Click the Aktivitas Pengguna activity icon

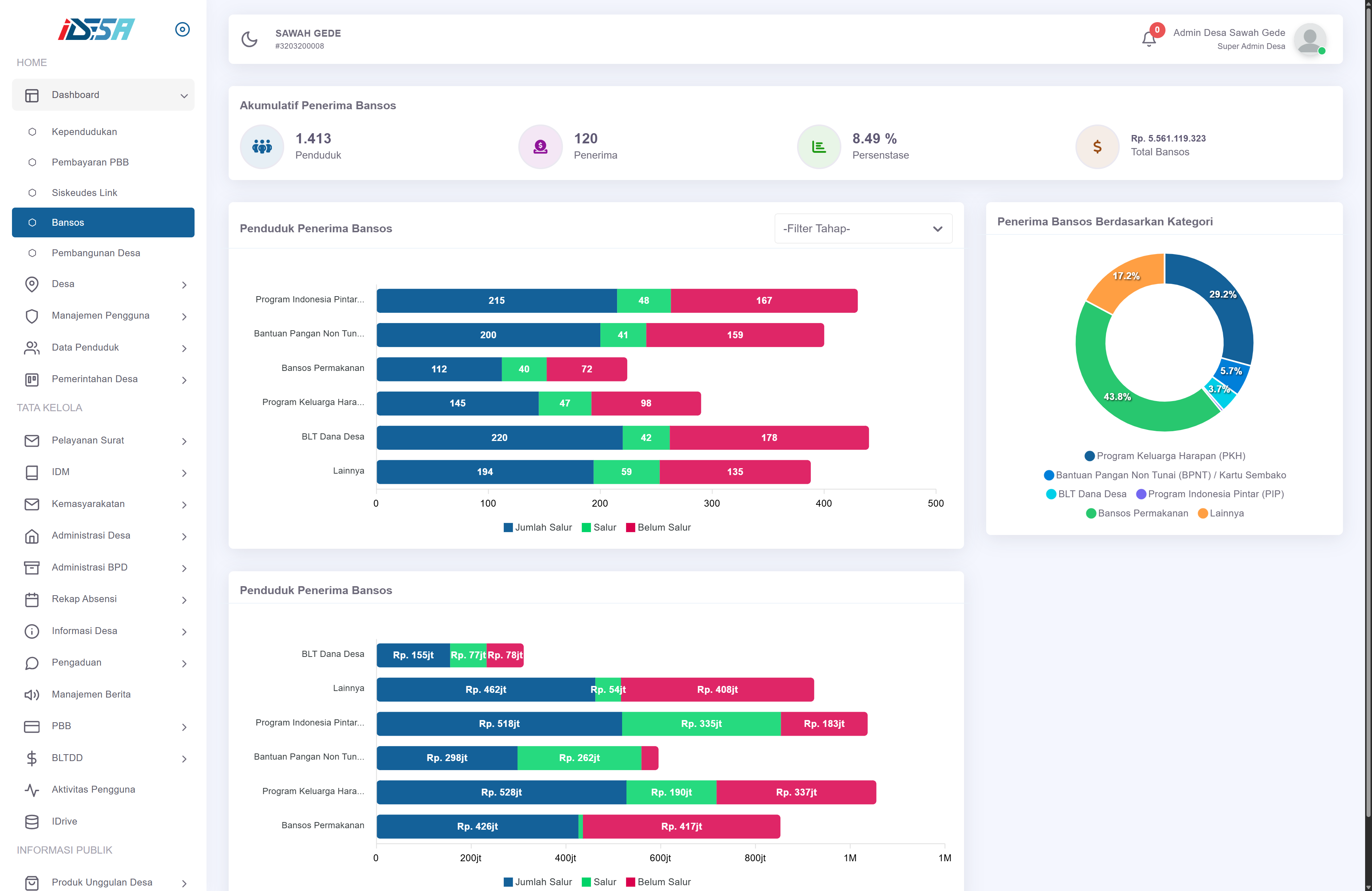[32, 790]
